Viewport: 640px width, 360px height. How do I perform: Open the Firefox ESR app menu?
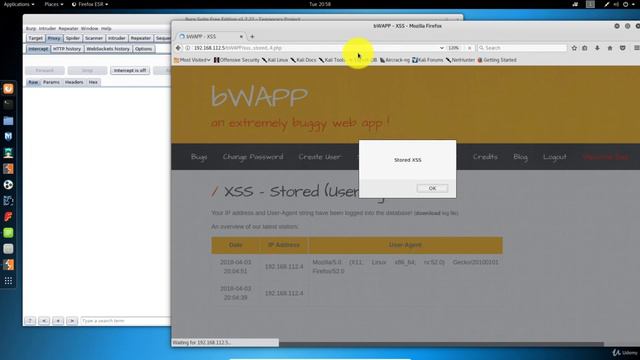coord(90,4)
